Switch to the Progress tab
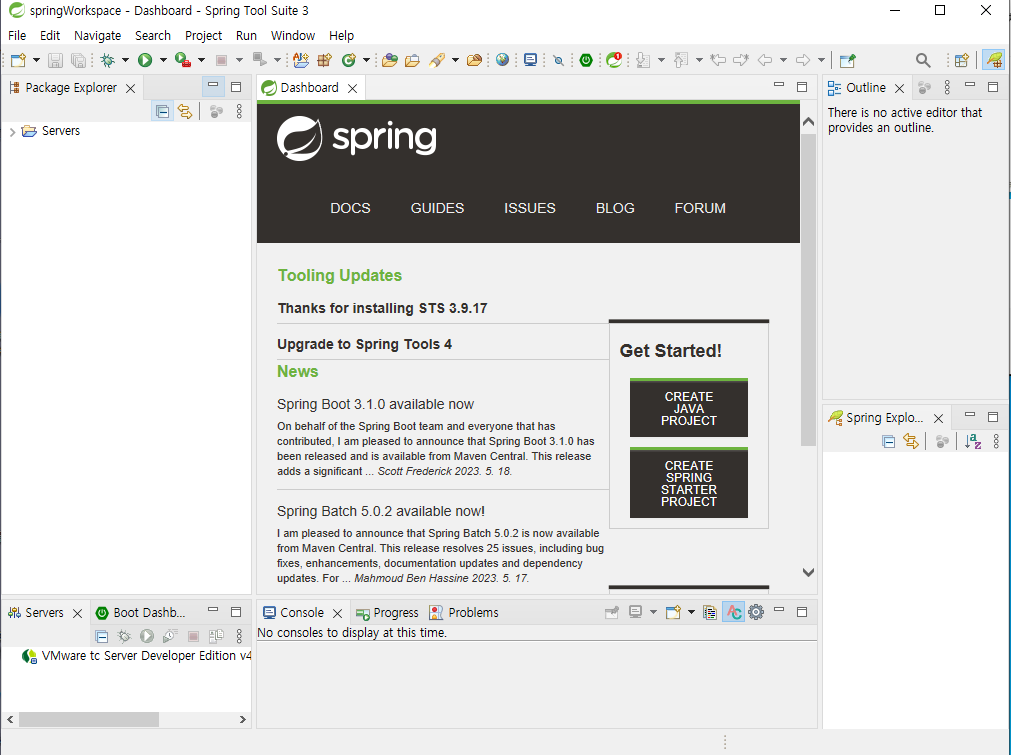 (x=387, y=613)
